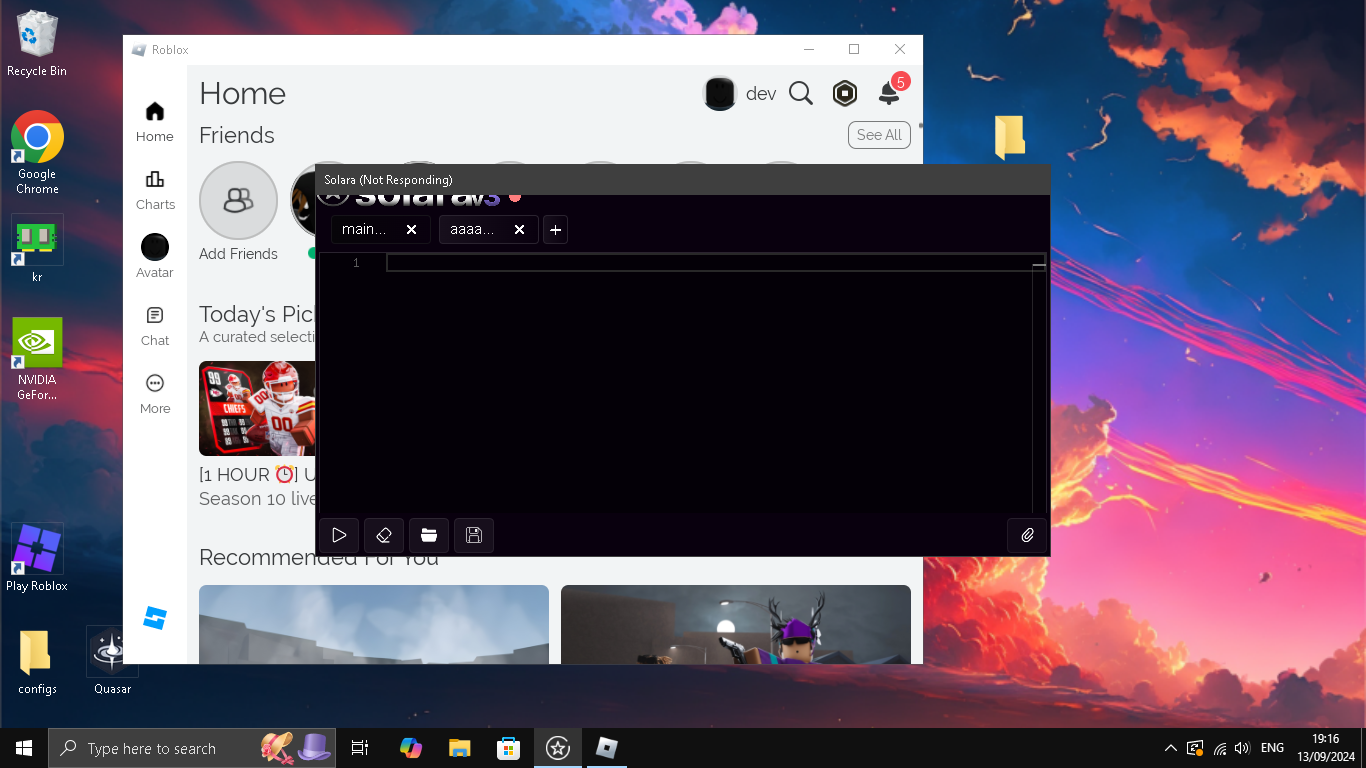The height and width of the screenshot is (768, 1366).
Task: Open a script file in Solara
Action: 429,535
